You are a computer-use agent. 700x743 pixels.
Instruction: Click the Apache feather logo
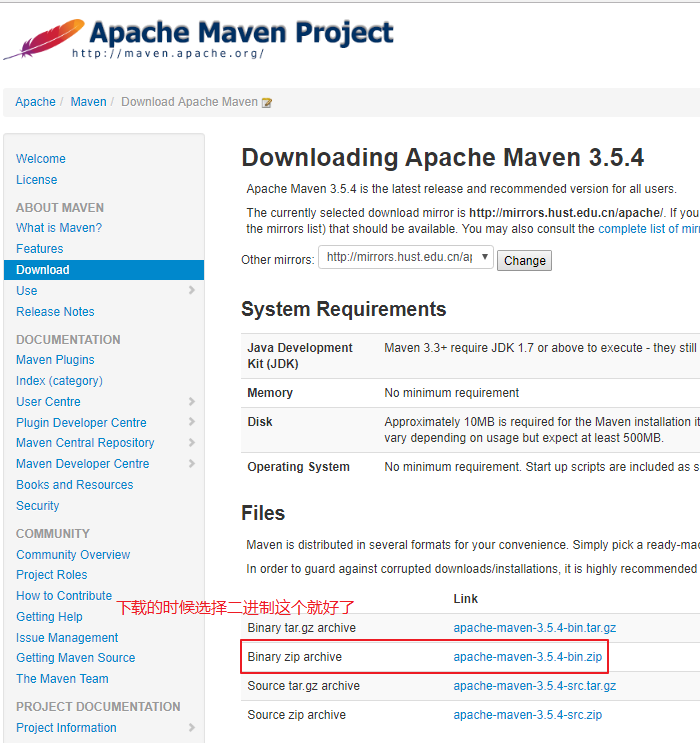point(44,39)
